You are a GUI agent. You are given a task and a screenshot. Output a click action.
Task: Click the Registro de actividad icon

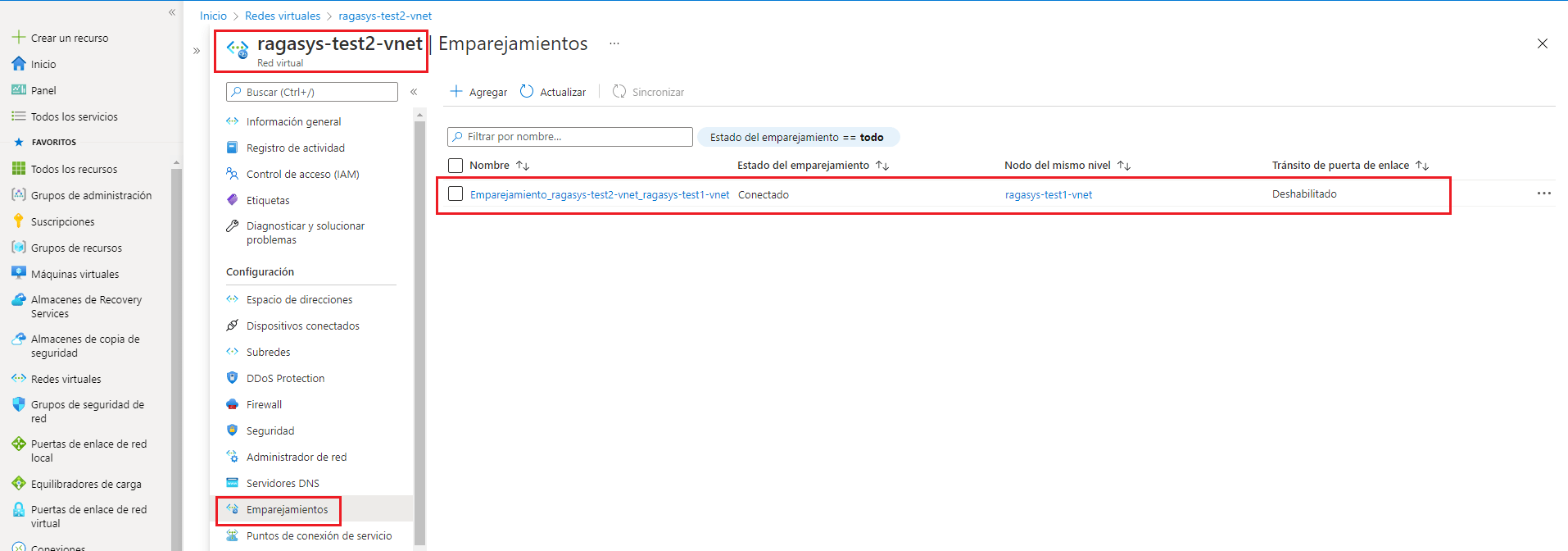point(233,148)
